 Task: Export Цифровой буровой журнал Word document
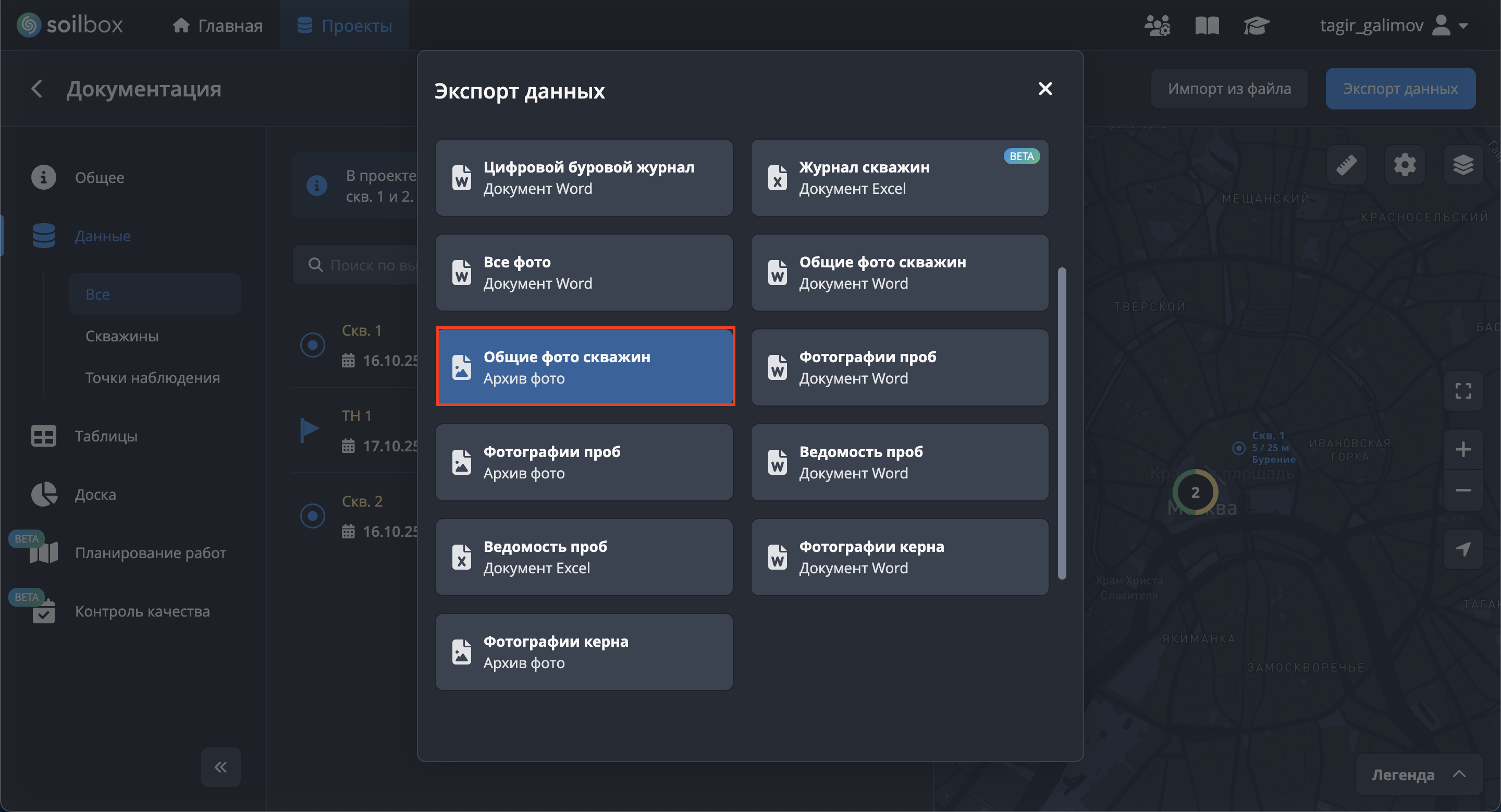pyautogui.click(x=584, y=178)
